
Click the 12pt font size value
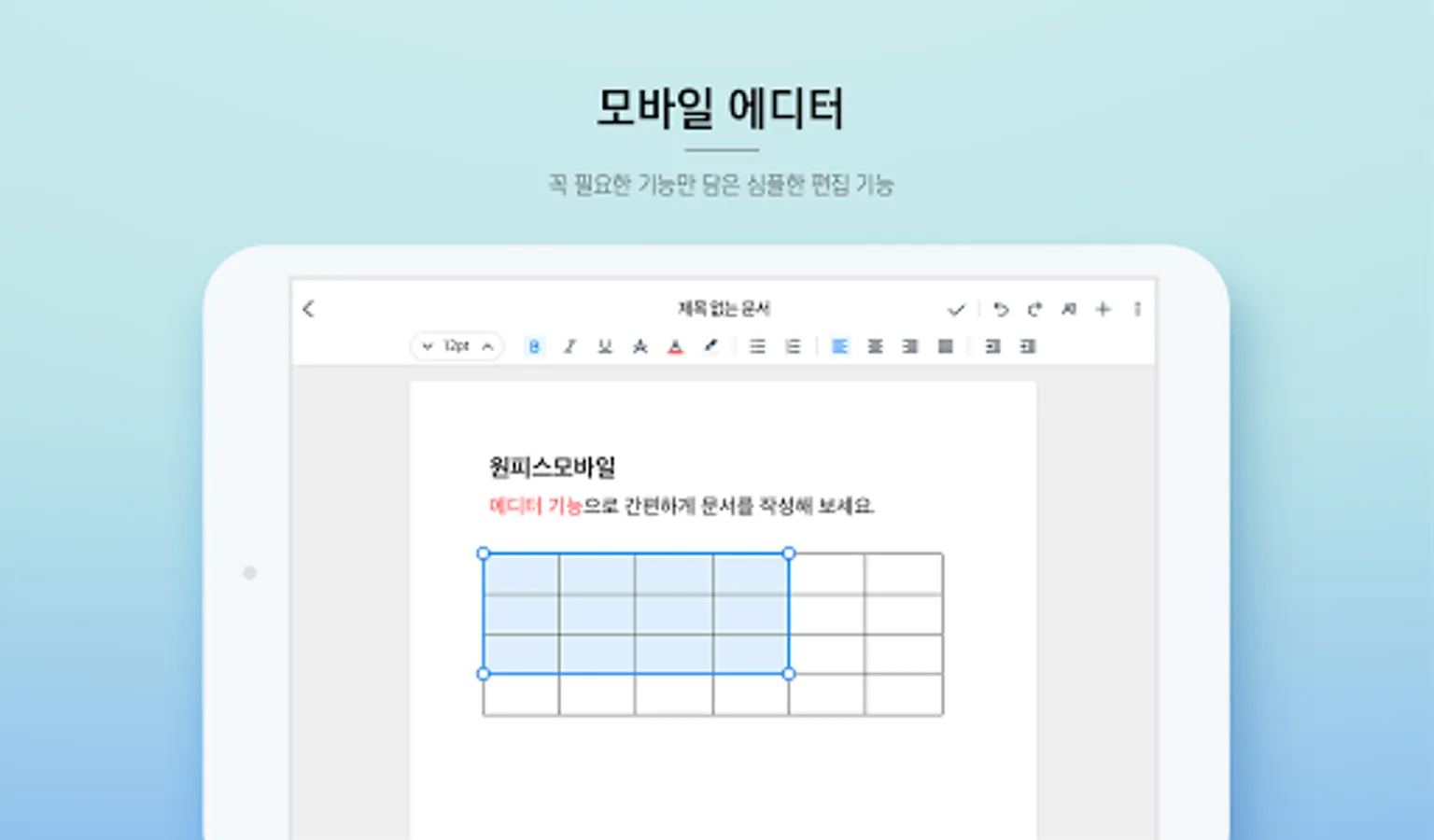click(x=457, y=346)
